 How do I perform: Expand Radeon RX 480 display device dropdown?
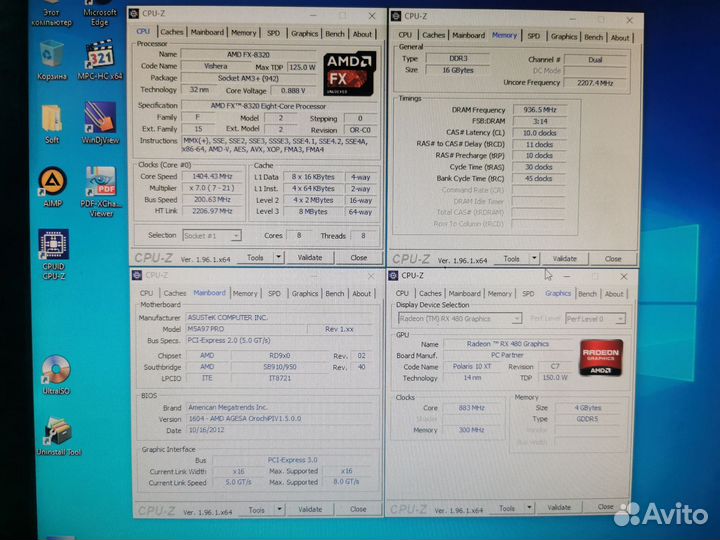point(460,319)
